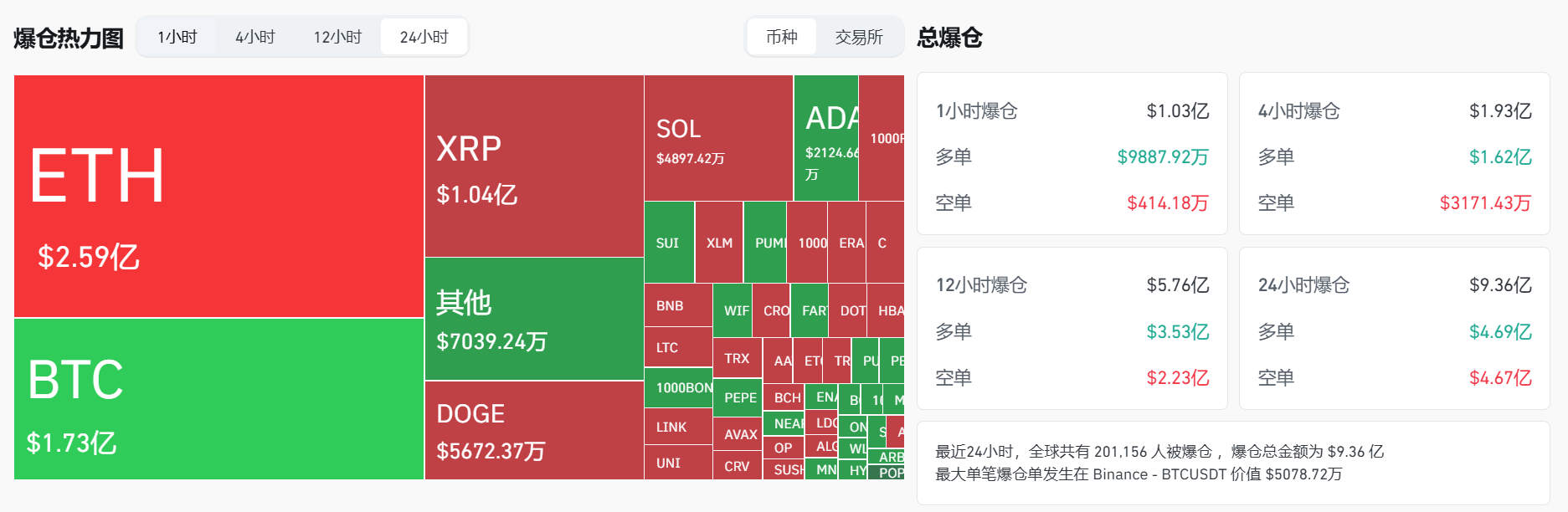The image size is (1568, 512).
Task: Open the BNB tile in heatmap
Action: click(x=678, y=305)
